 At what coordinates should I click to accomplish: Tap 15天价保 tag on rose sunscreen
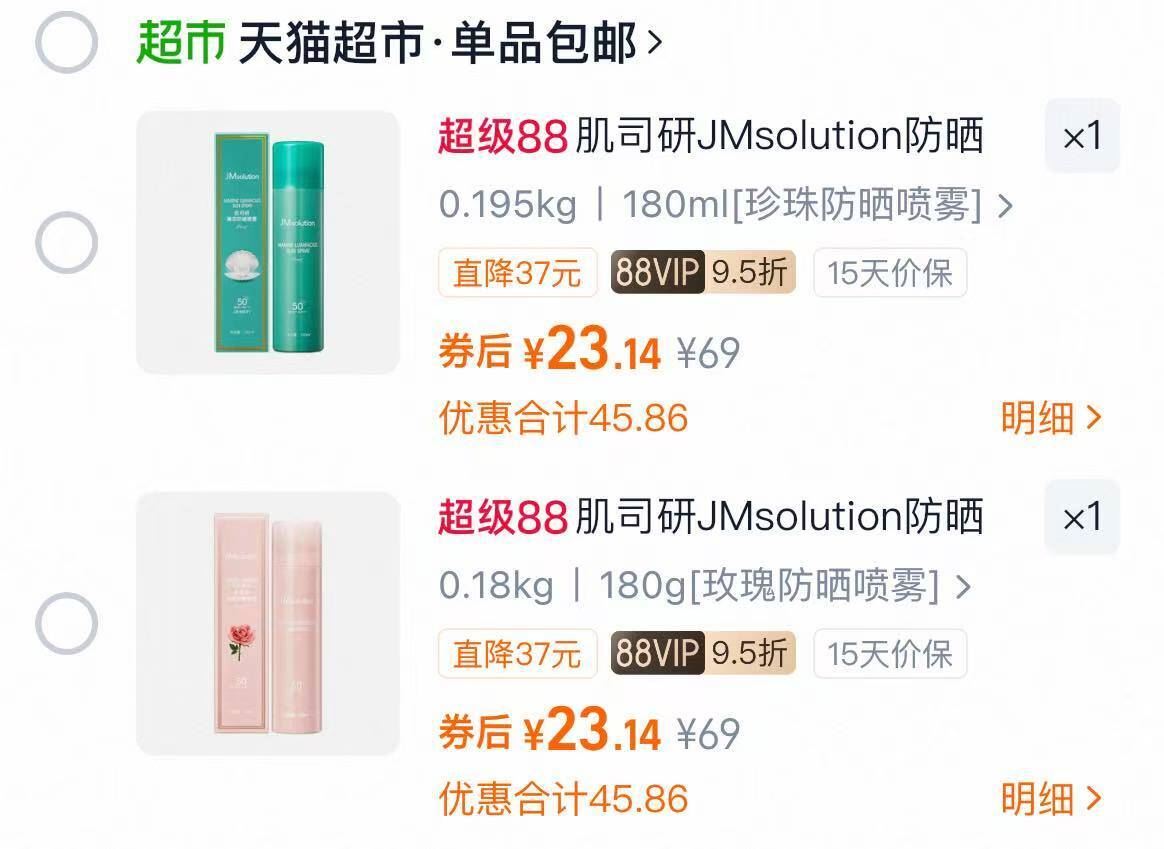point(890,653)
